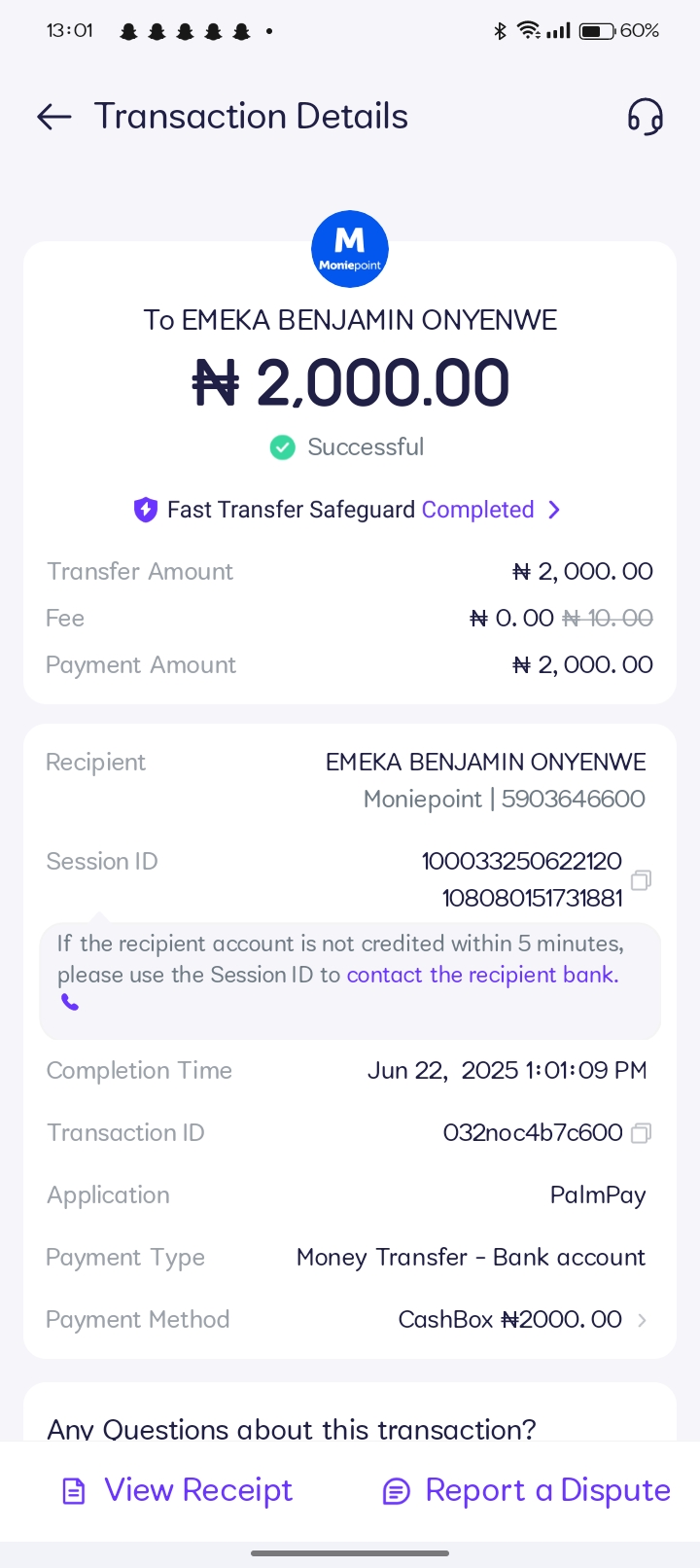Tap Report a Dispute button
Image resolution: width=700 pixels, height=1568 pixels.
point(527,1490)
